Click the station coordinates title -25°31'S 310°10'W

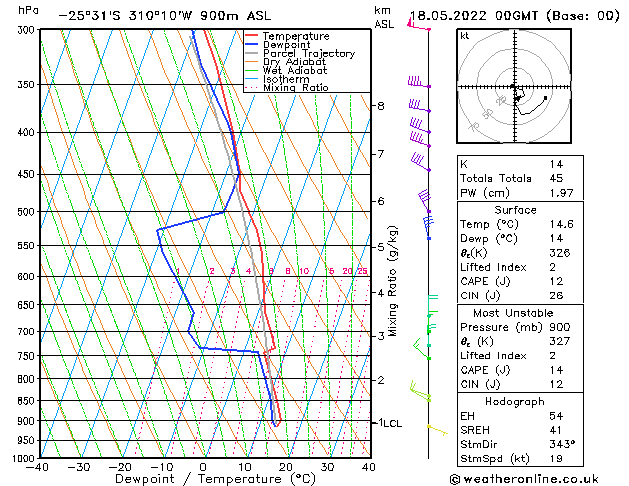tap(126, 16)
